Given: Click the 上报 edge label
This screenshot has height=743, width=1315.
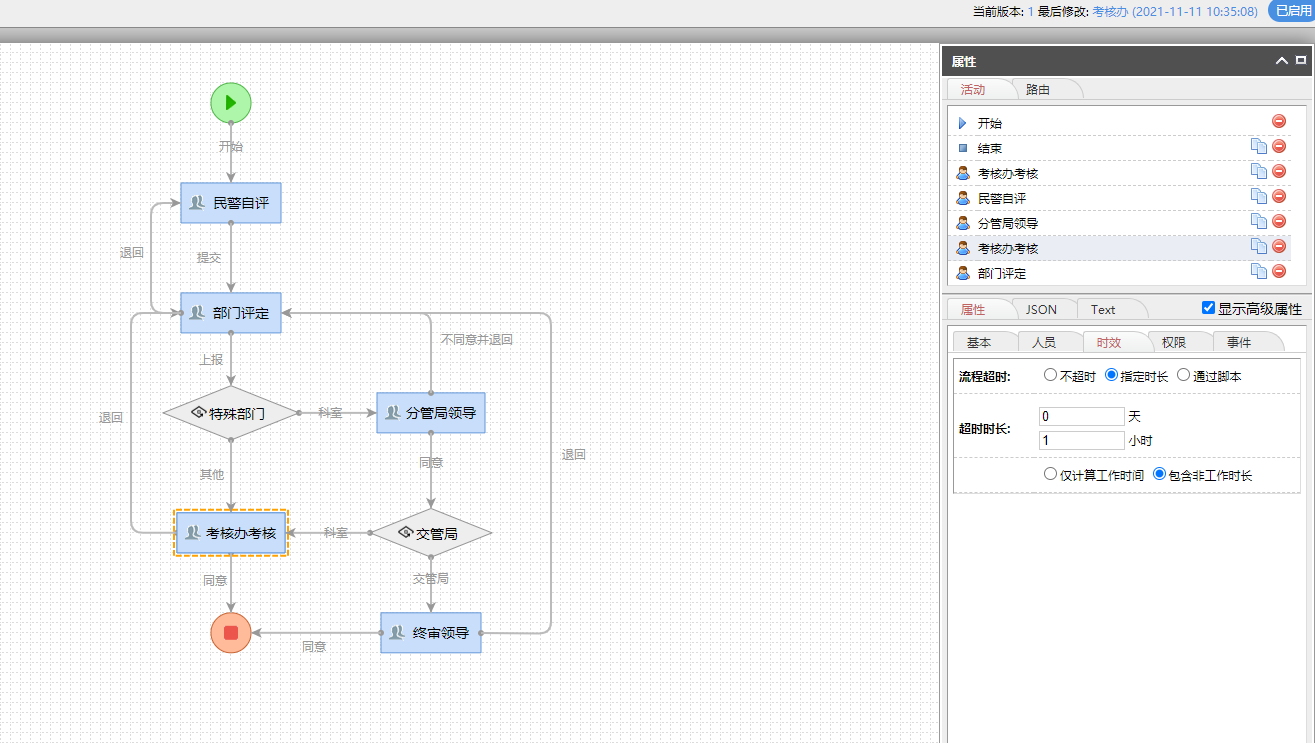Looking at the screenshot, I should pyautogui.click(x=210, y=360).
